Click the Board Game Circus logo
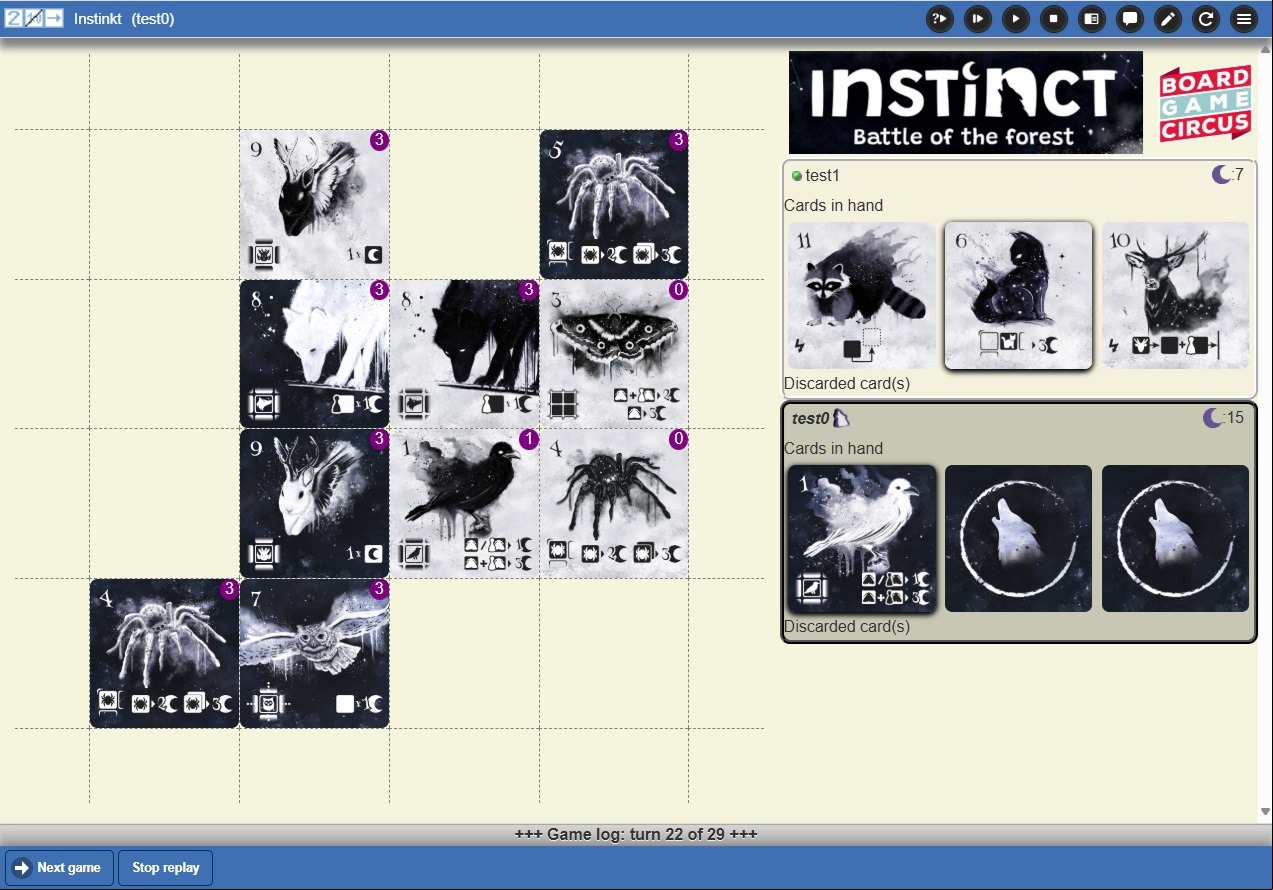The image size is (1273, 890). (1205, 103)
